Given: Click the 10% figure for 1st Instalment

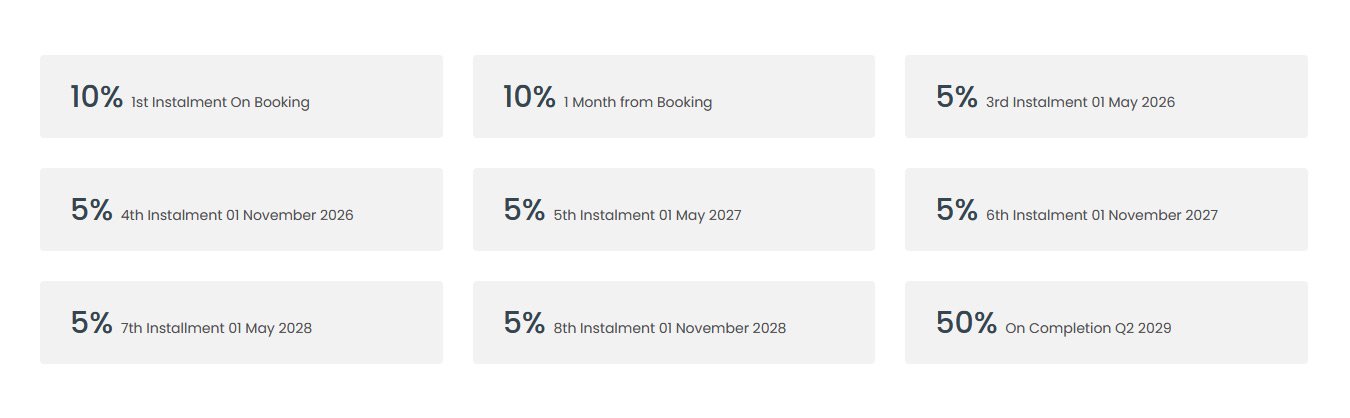Looking at the screenshot, I should (x=96, y=97).
